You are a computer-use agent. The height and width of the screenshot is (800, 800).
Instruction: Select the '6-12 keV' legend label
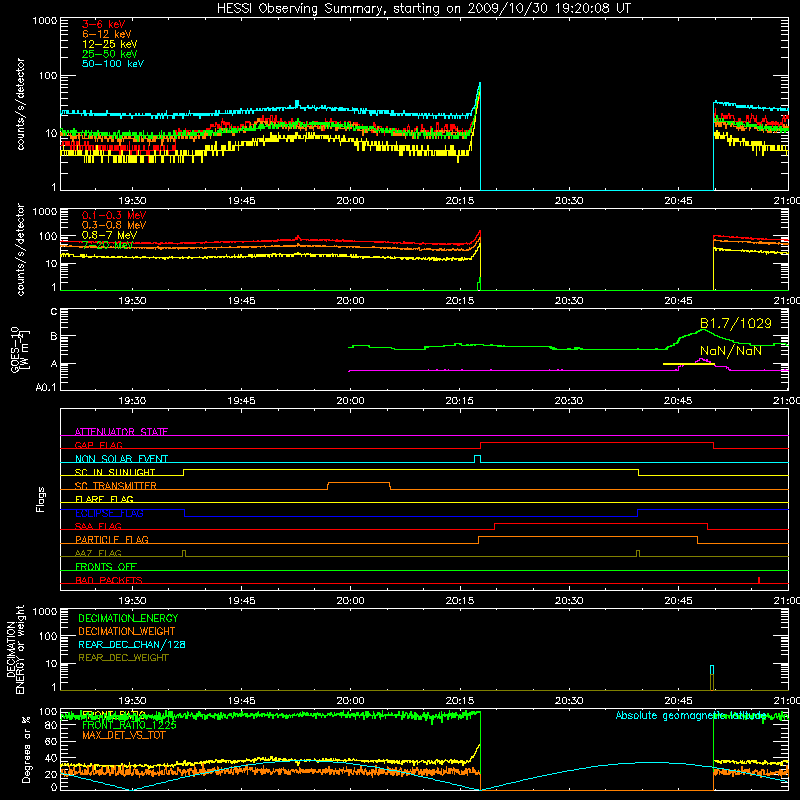coord(107,34)
